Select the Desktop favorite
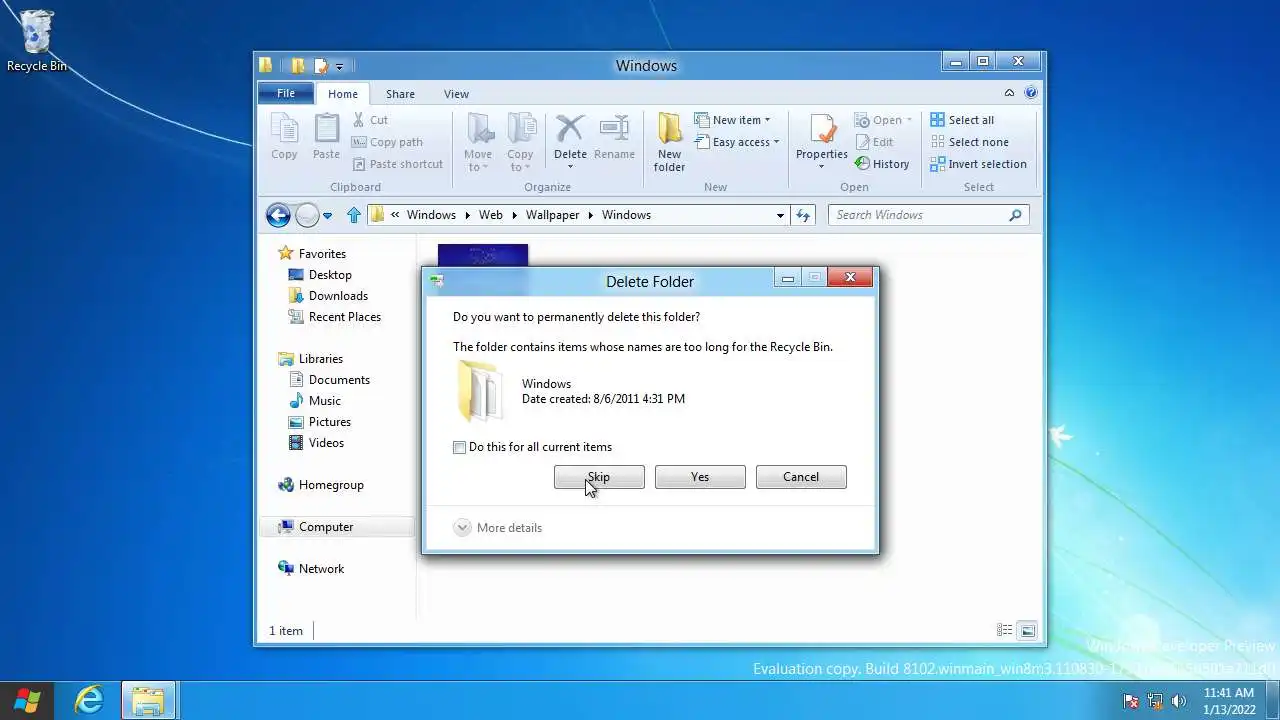 (x=320, y=275)
